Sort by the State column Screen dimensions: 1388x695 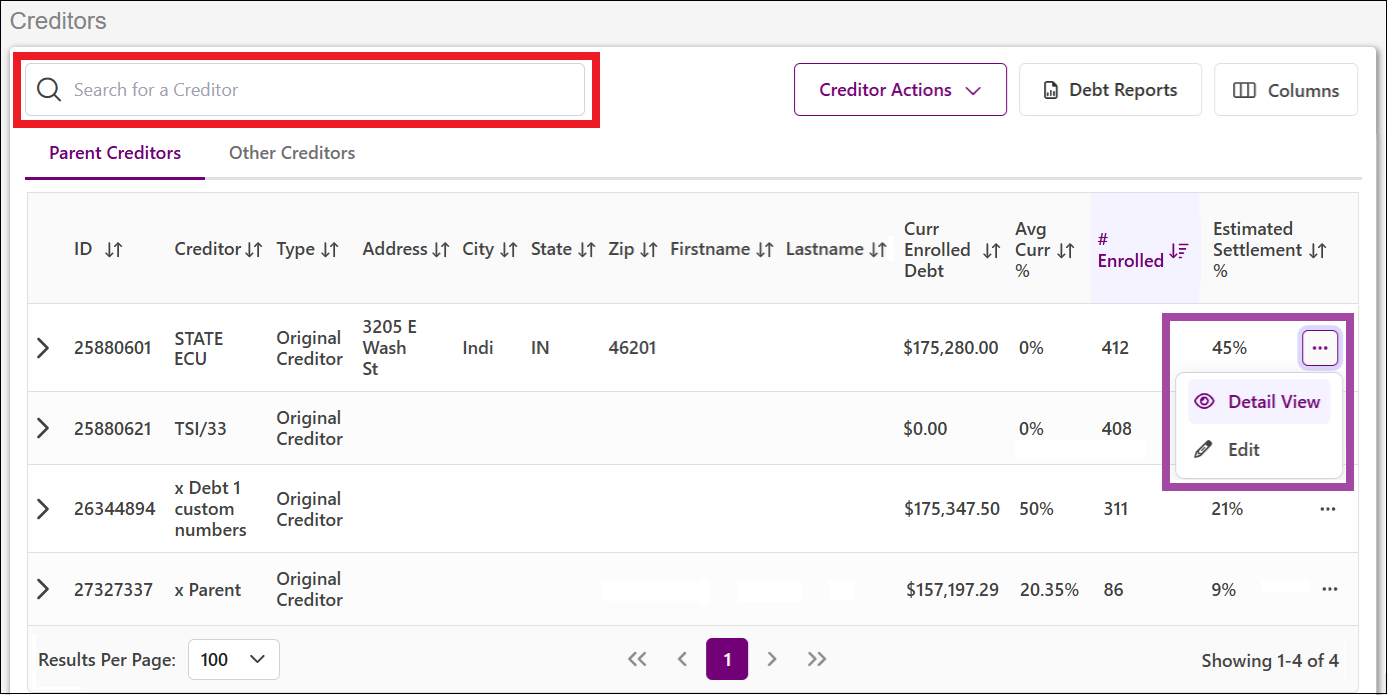coord(586,250)
